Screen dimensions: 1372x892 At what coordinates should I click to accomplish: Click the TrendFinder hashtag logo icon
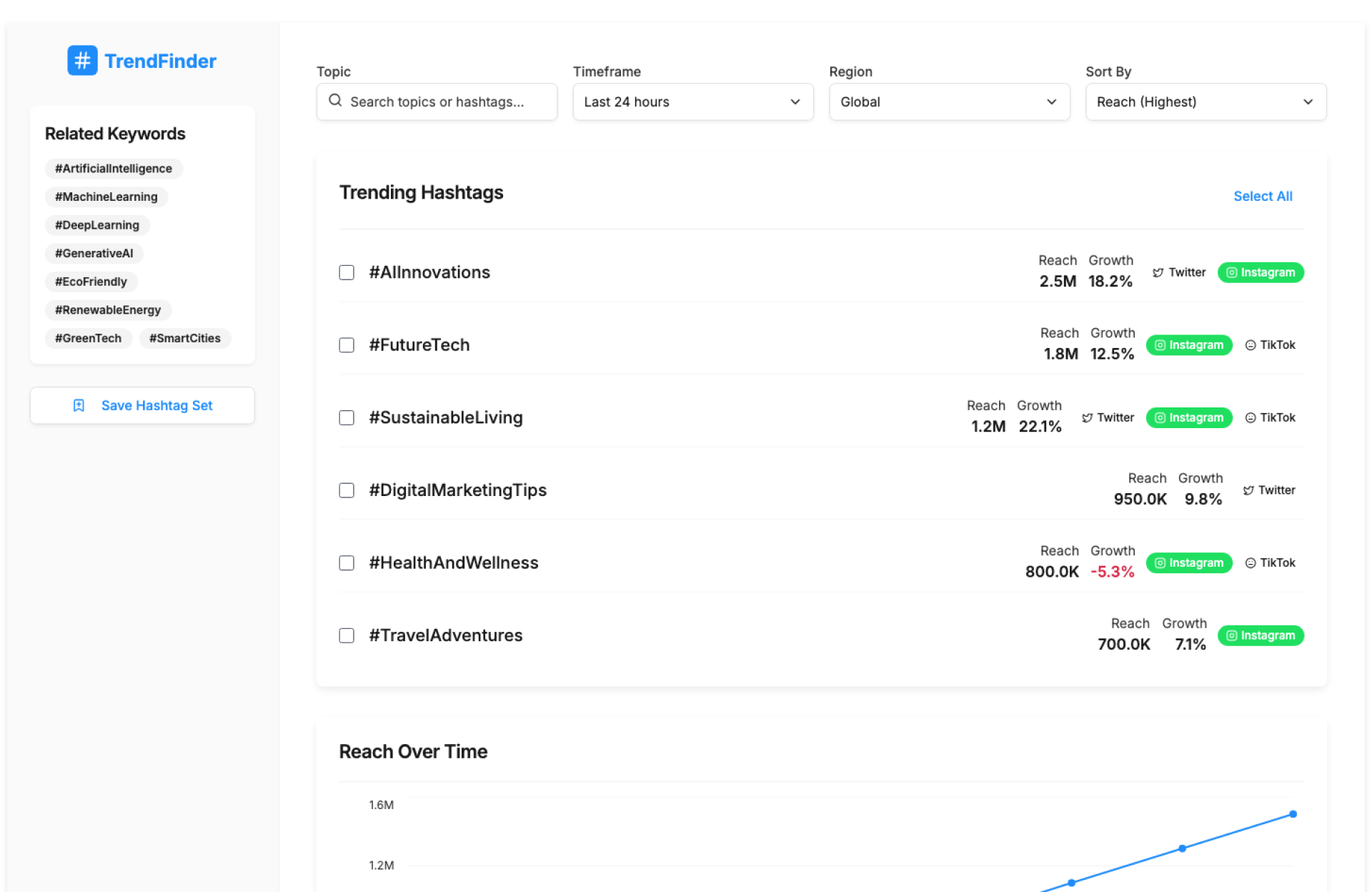pos(82,61)
